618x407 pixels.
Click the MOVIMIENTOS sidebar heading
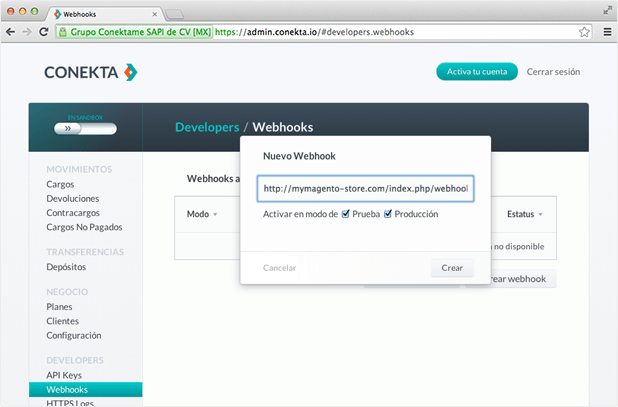pos(79,169)
